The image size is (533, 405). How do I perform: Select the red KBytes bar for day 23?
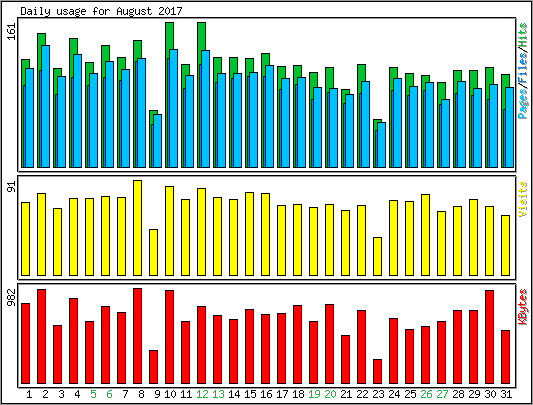point(377,371)
